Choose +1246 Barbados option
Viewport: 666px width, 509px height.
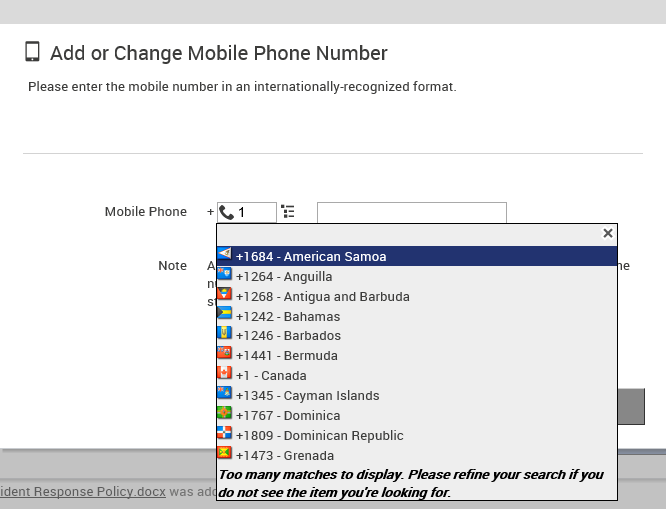[417, 336]
